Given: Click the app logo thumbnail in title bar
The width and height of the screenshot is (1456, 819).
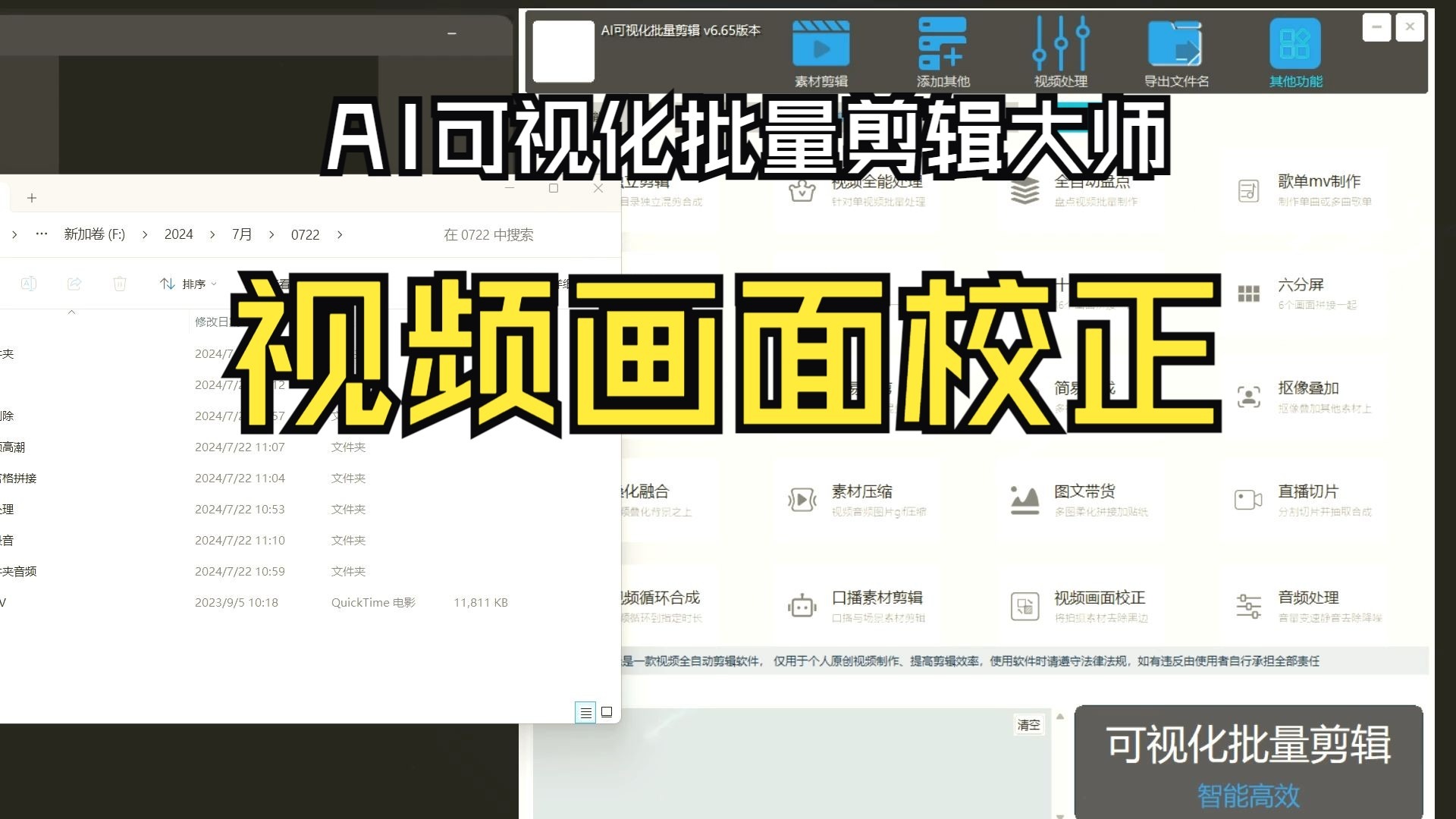Looking at the screenshot, I should click(x=563, y=51).
